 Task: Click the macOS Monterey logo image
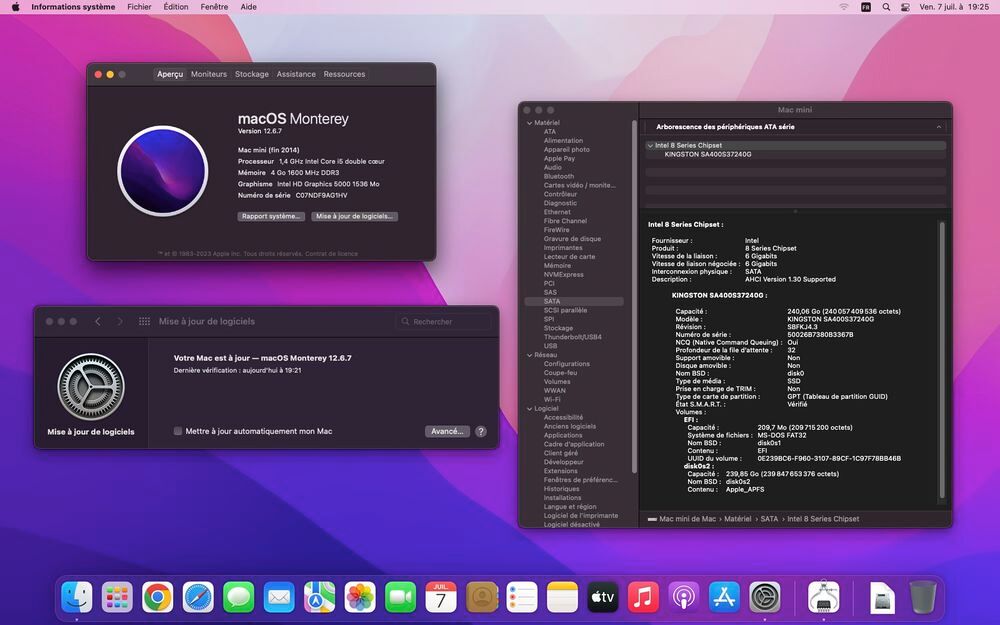[163, 171]
